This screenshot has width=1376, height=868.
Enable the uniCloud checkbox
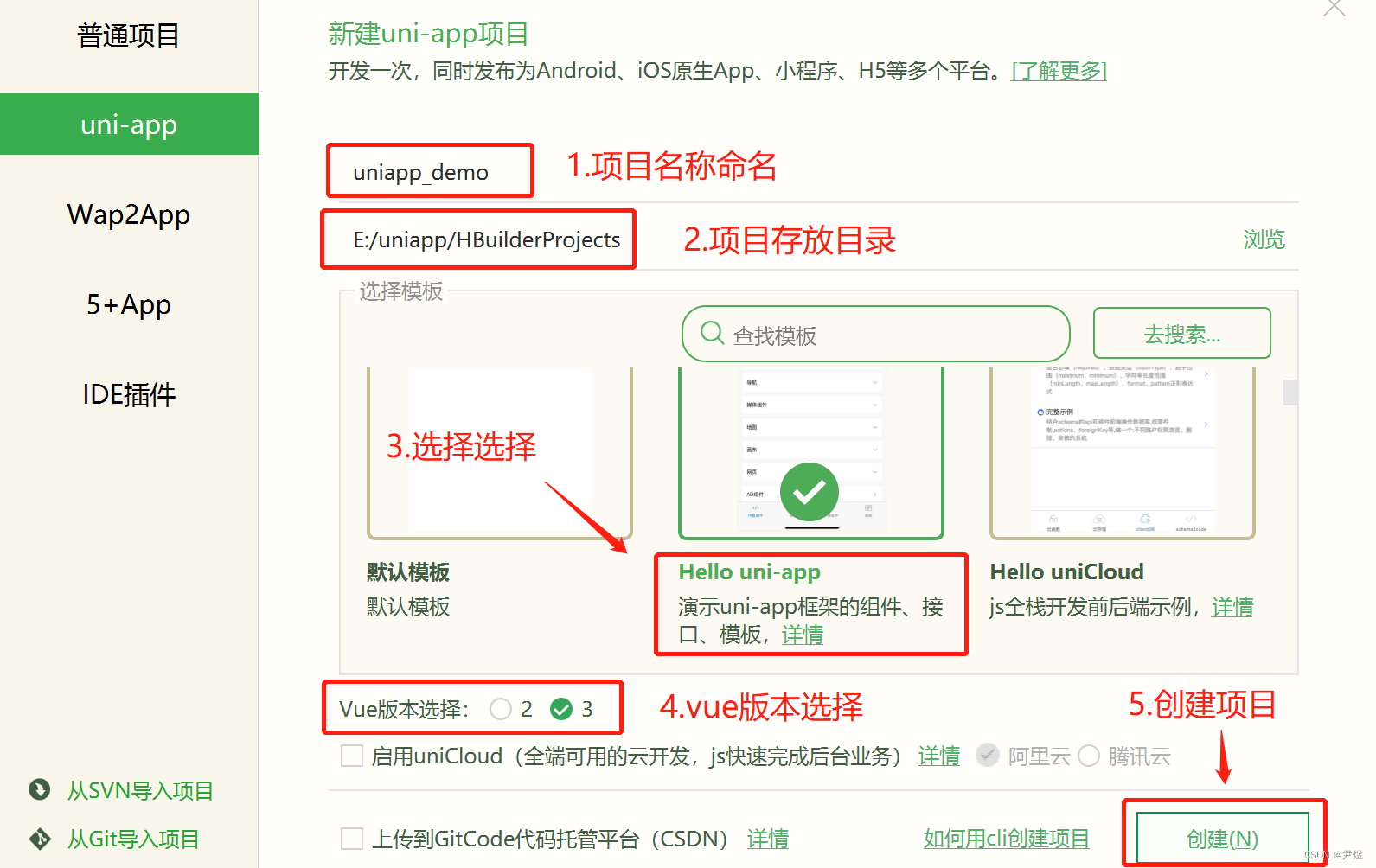point(352,756)
